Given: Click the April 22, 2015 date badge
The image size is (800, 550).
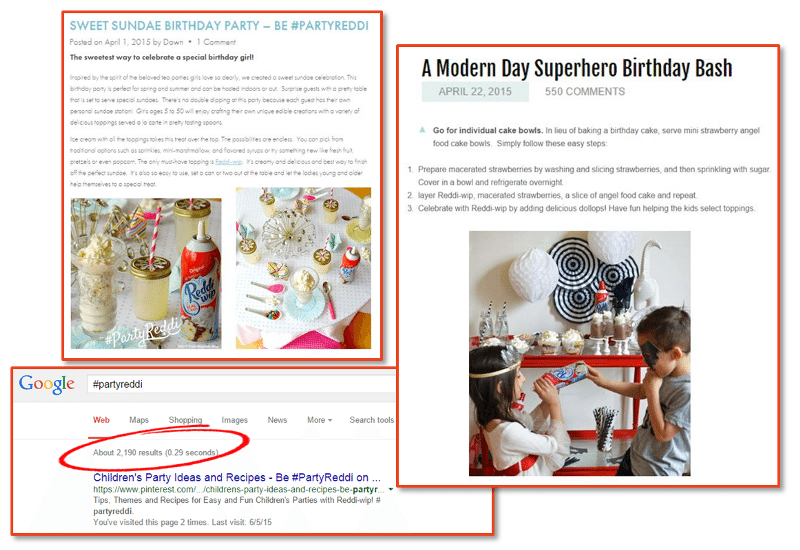Looking at the screenshot, I should [475, 92].
